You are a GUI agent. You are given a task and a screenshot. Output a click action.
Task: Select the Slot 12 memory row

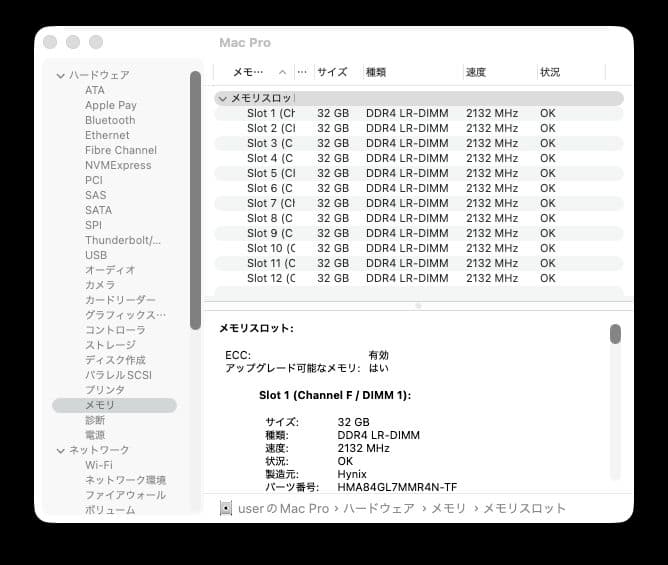(x=419, y=278)
